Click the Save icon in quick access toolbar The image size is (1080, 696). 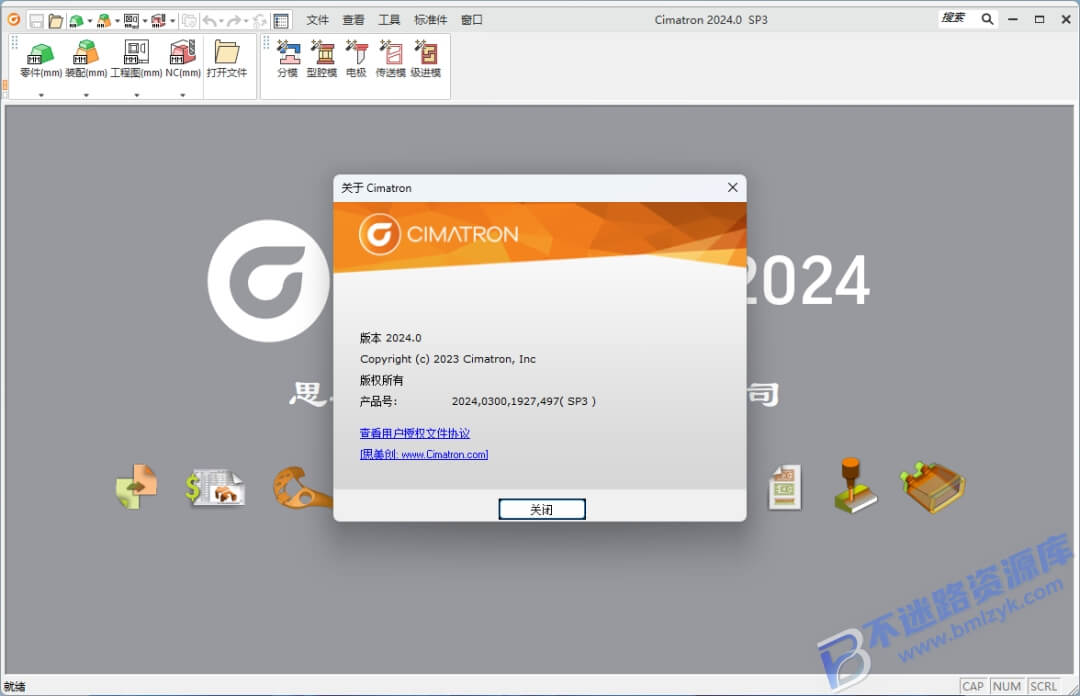tap(37, 21)
